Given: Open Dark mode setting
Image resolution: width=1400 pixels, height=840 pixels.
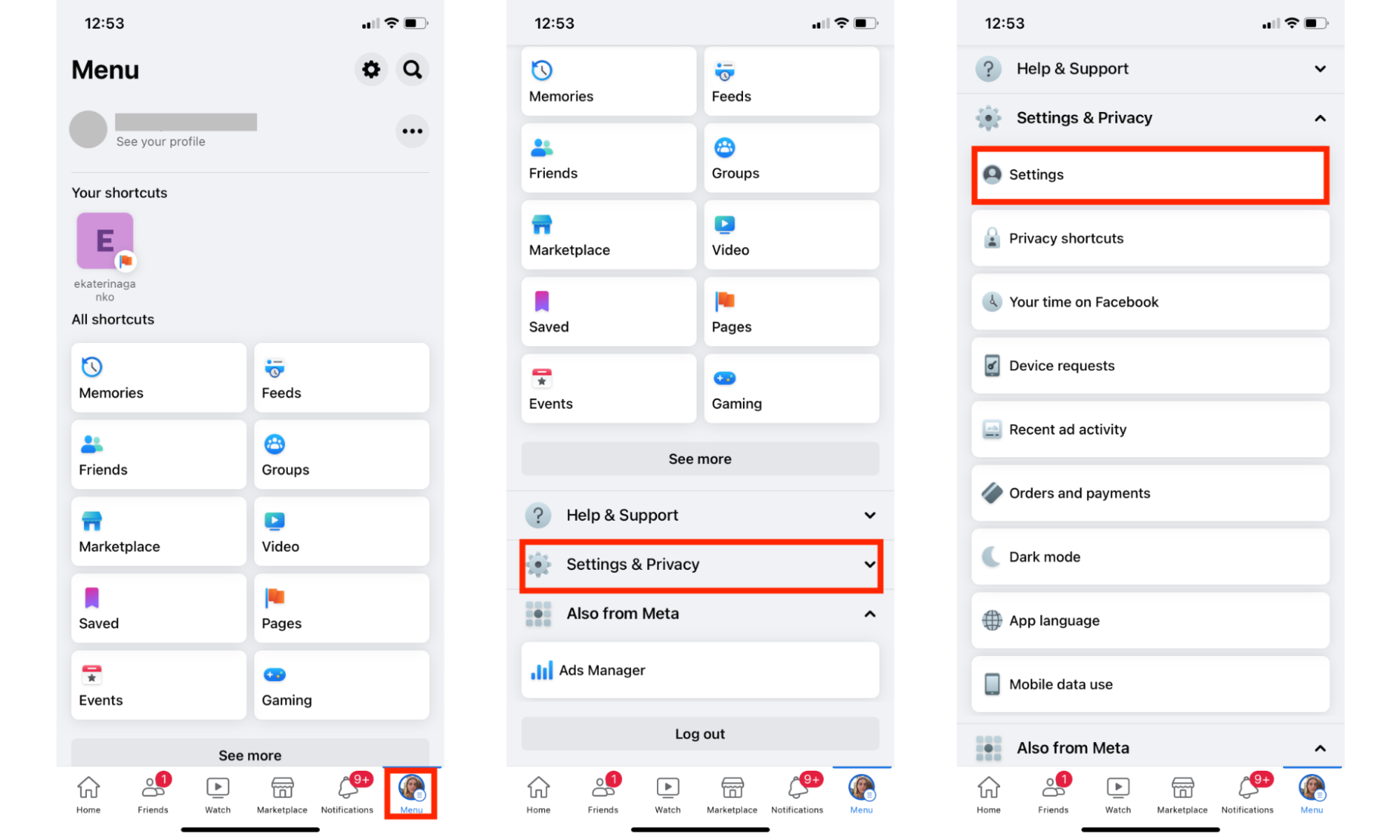Looking at the screenshot, I should (x=1151, y=557).
